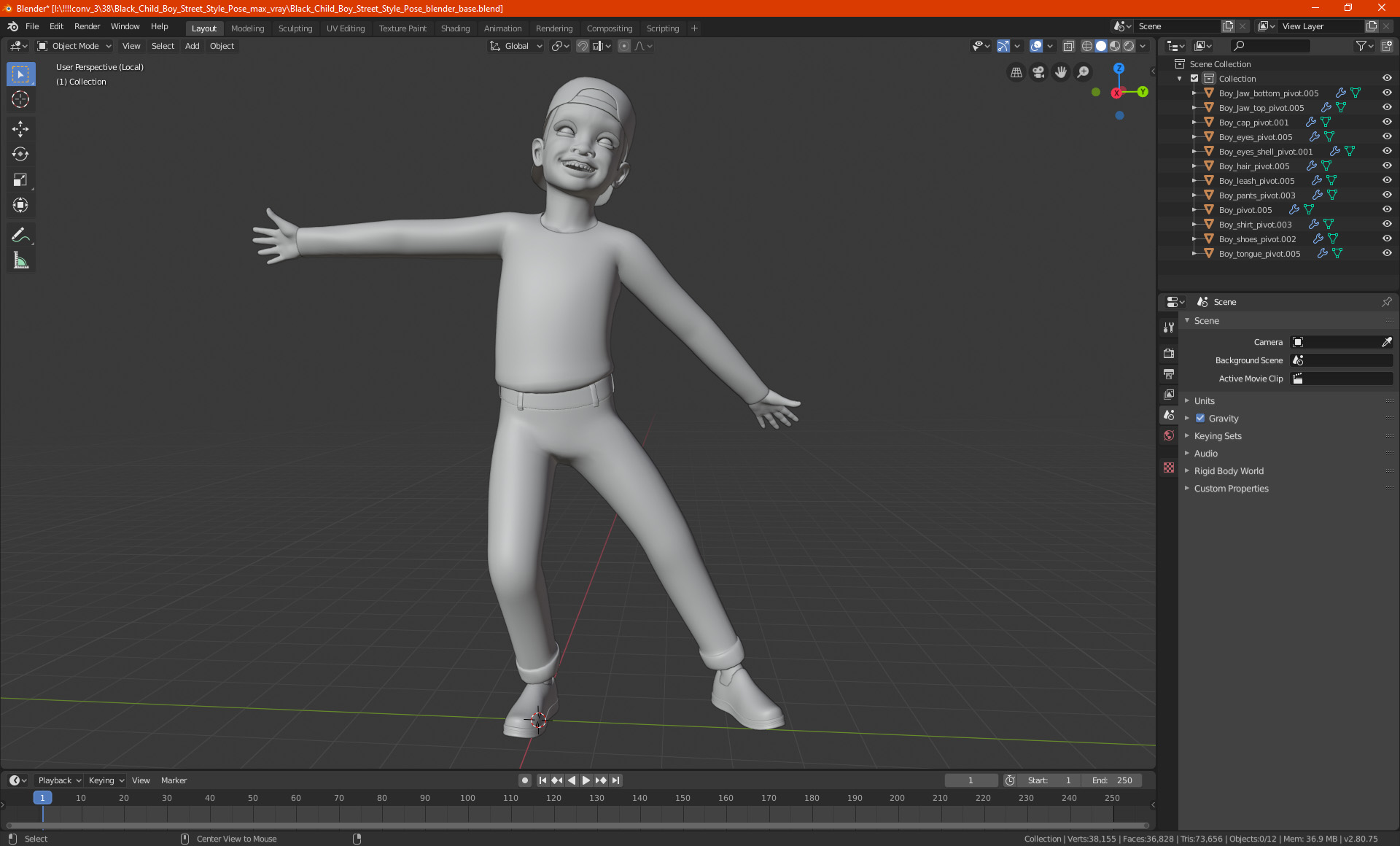Select the Rotate tool

(x=20, y=154)
